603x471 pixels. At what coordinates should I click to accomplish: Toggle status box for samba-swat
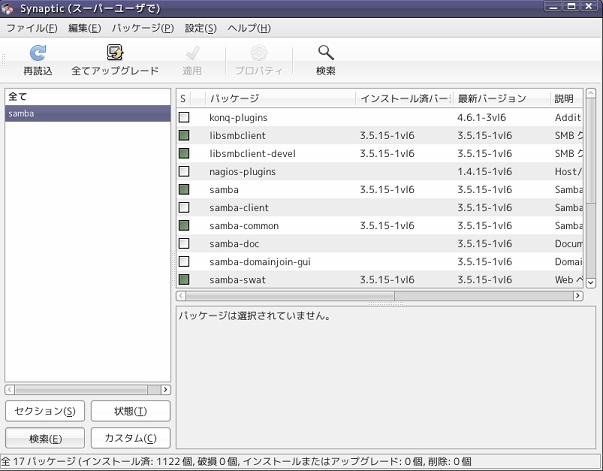pos(184,280)
